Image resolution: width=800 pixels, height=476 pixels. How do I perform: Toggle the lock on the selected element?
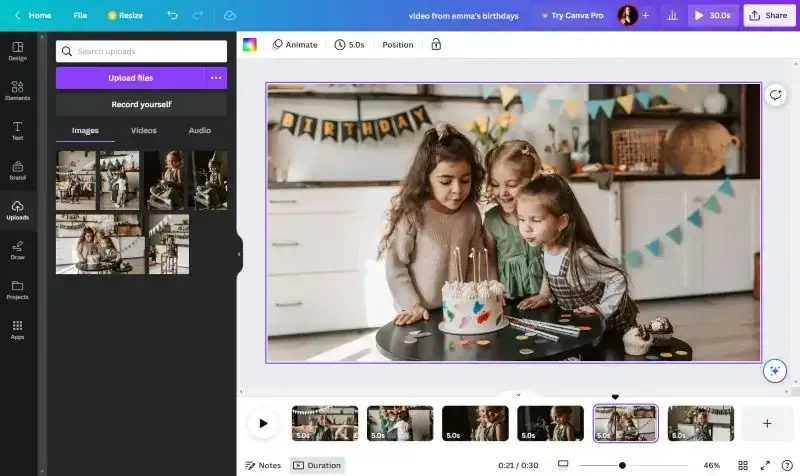(435, 44)
